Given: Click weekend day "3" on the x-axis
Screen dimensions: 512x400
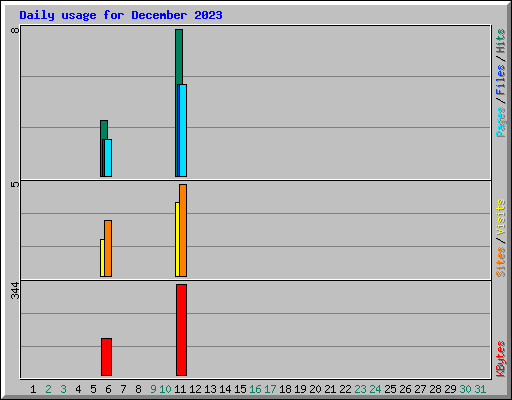Looking at the screenshot, I should [x=63, y=389].
